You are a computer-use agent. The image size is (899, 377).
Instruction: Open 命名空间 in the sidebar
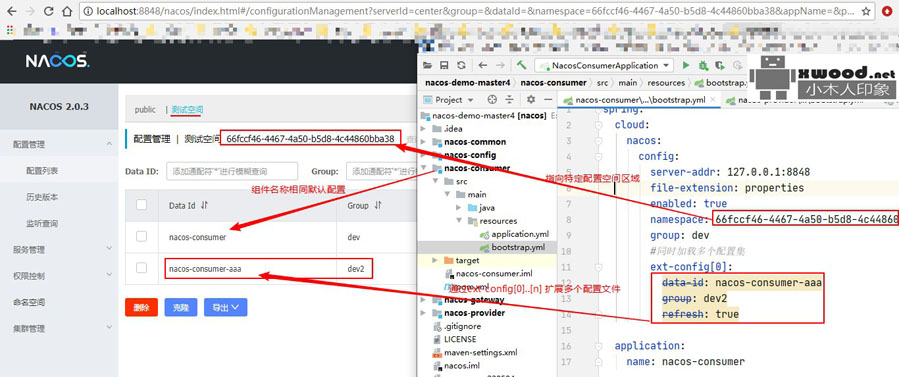(x=29, y=302)
